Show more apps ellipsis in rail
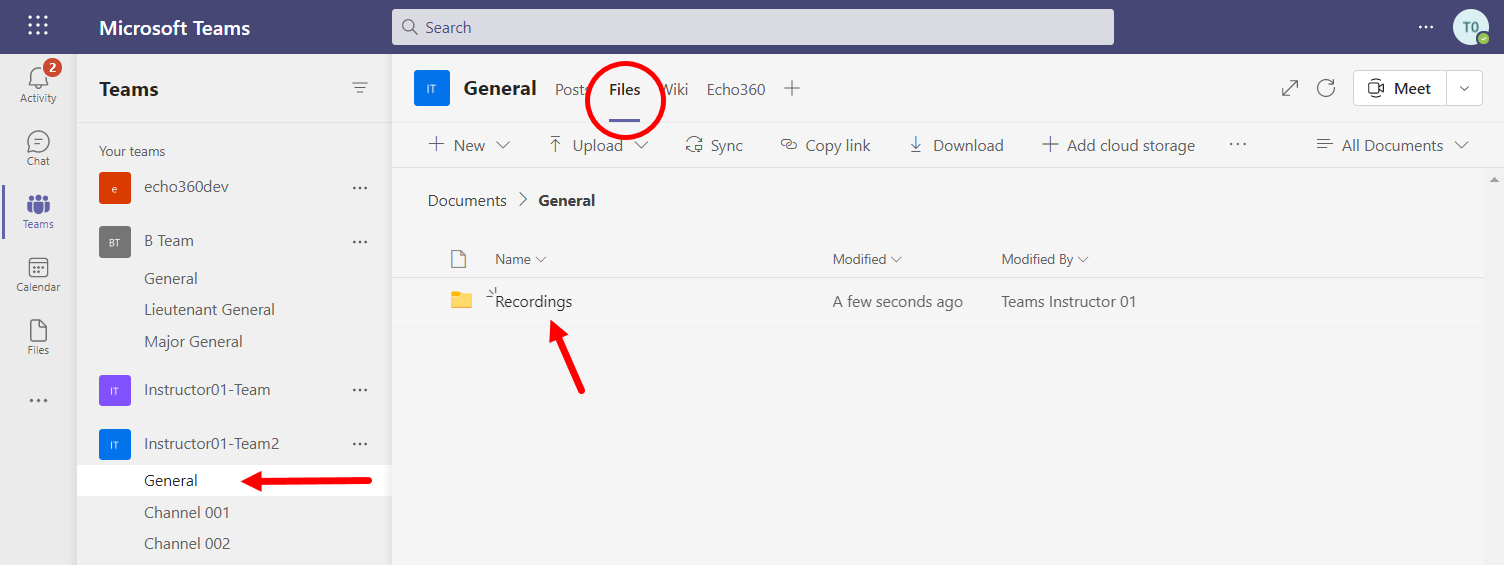The width and height of the screenshot is (1504, 565). [38, 401]
